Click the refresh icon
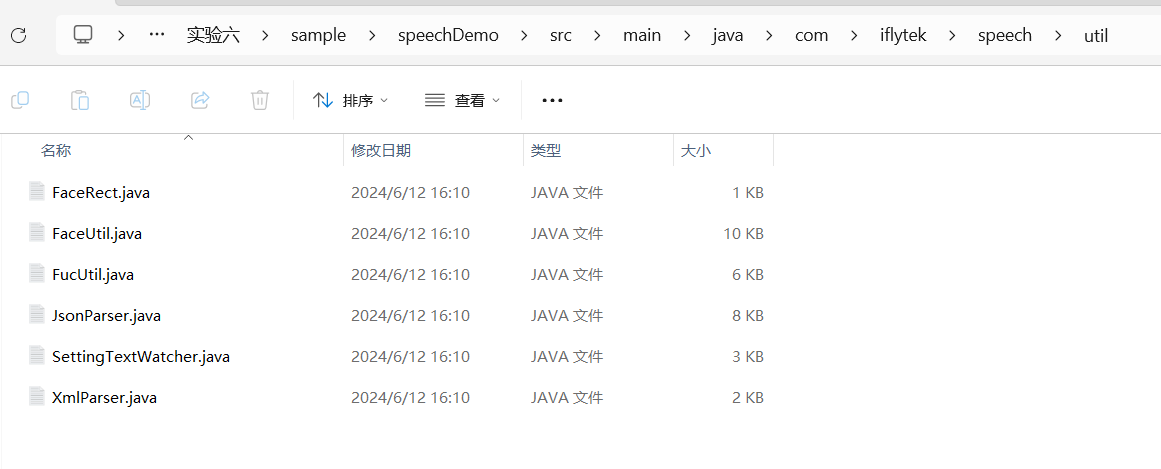1161x469 pixels. point(18,35)
